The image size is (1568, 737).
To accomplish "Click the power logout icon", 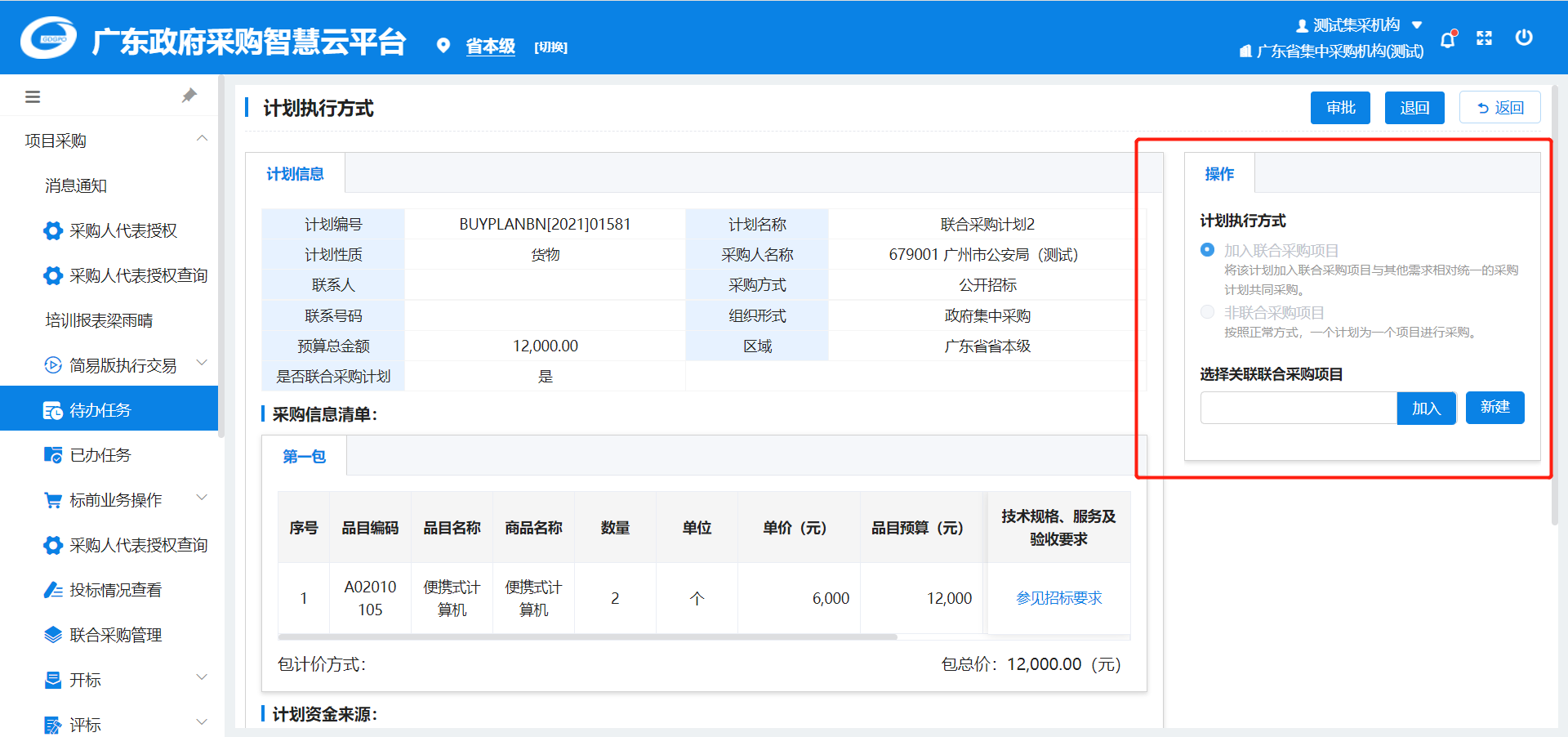I will click(1523, 38).
